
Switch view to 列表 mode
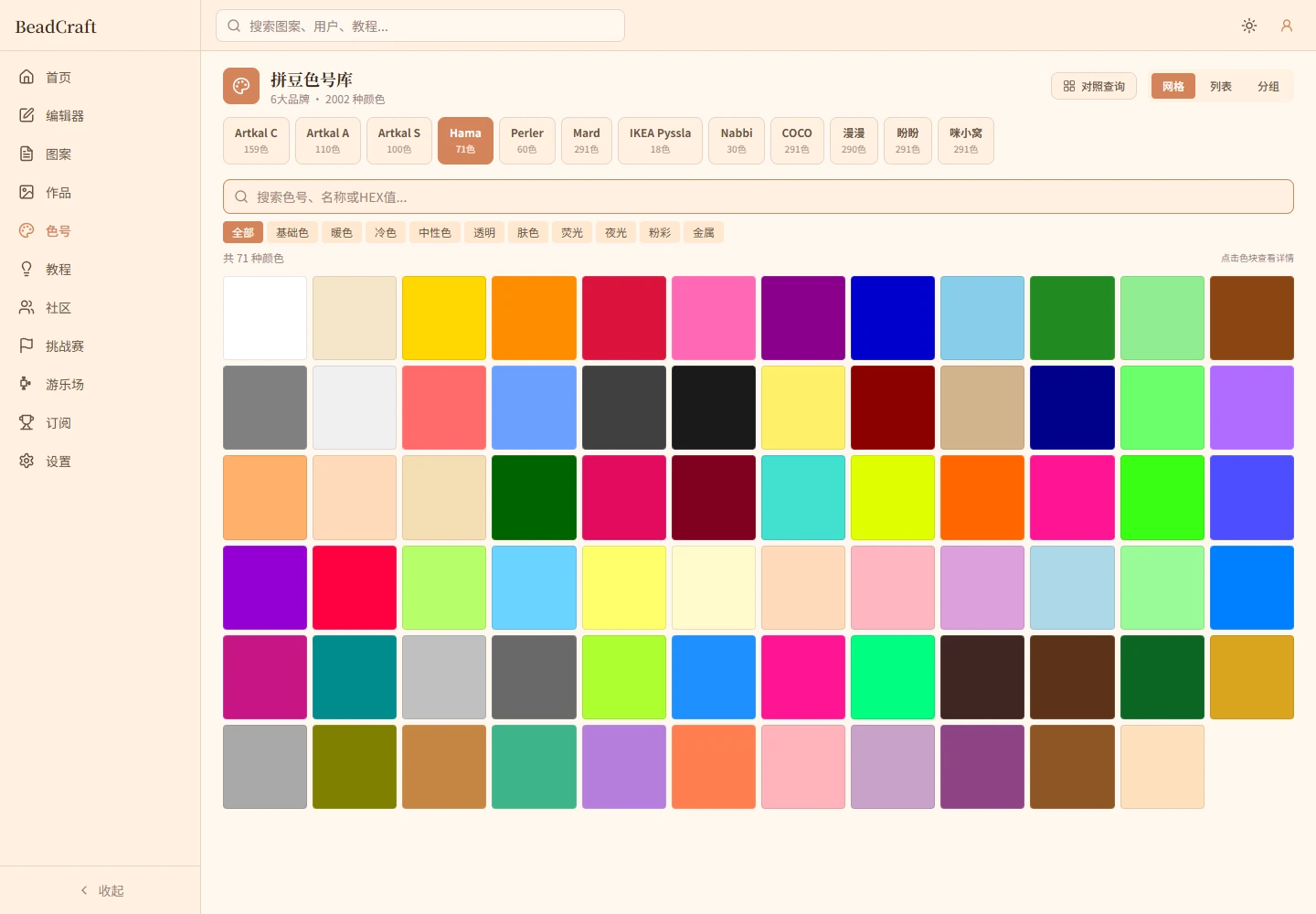pos(1221,86)
